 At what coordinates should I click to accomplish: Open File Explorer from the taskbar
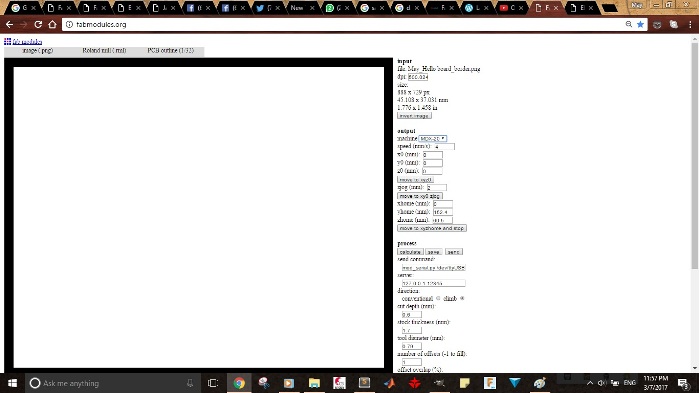click(314, 383)
